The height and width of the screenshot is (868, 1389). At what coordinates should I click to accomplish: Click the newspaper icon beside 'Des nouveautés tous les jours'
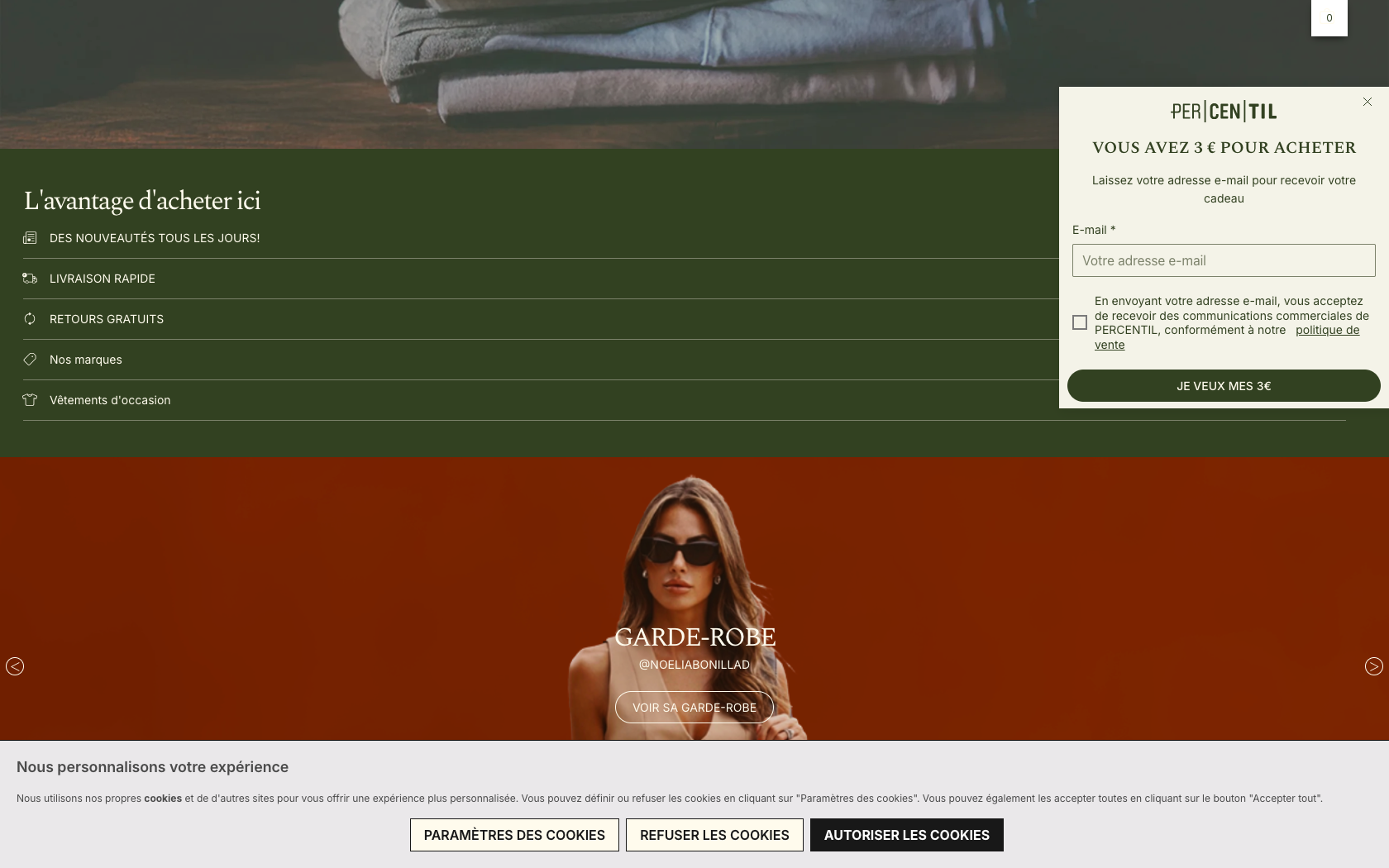point(31,238)
